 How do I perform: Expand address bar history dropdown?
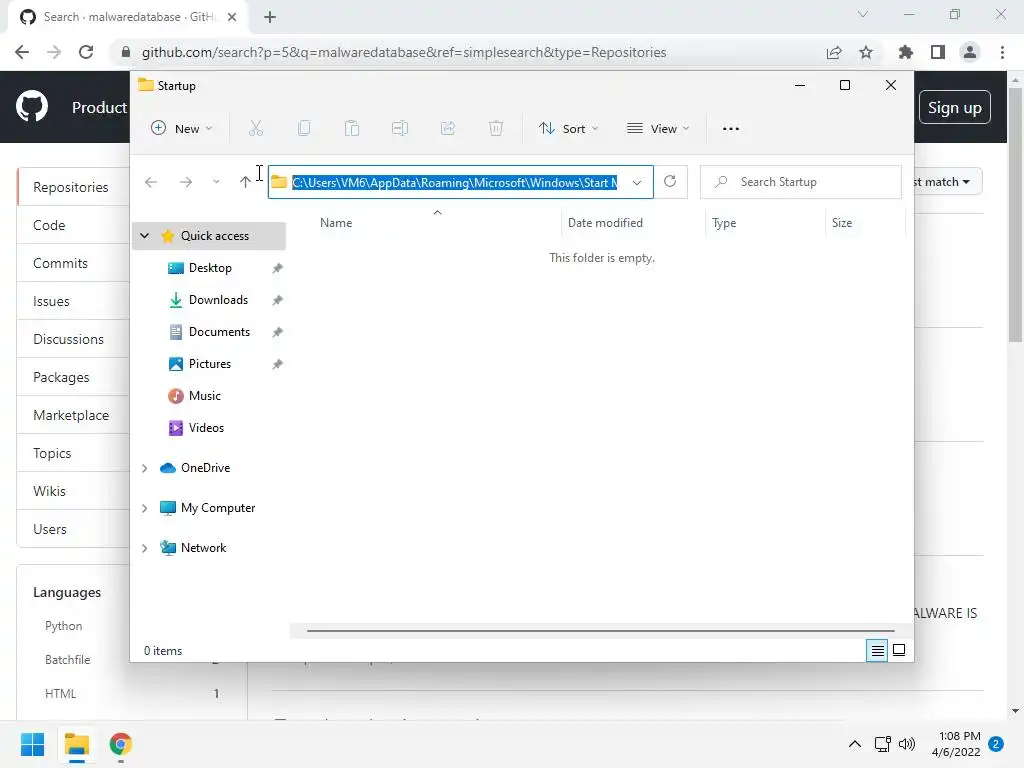point(637,182)
